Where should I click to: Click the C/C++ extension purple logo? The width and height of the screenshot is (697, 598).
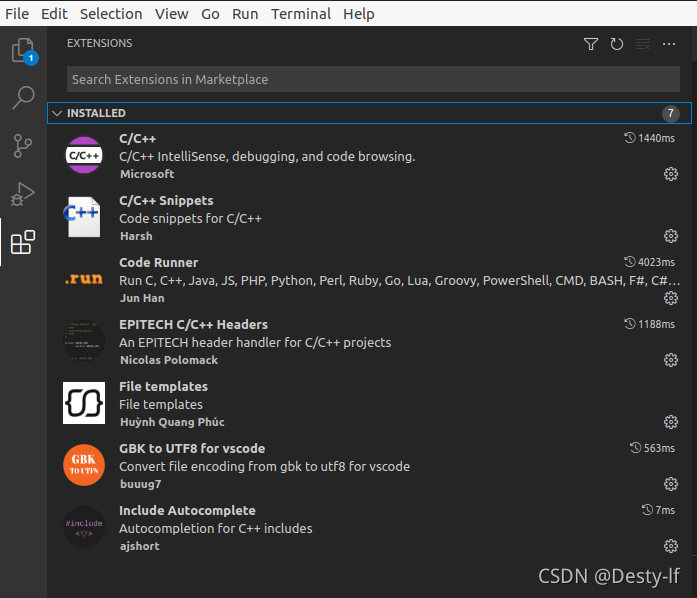(x=84, y=155)
